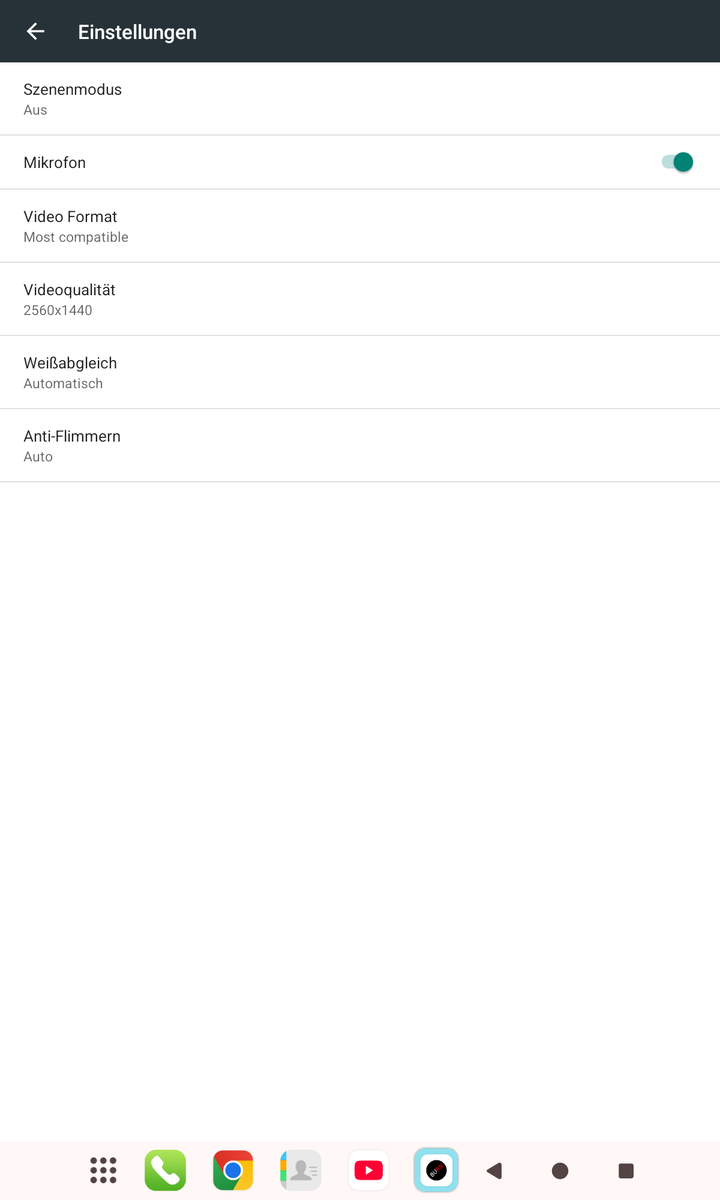
Task: Tap the Most compatible format value
Action: tap(76, 237)
